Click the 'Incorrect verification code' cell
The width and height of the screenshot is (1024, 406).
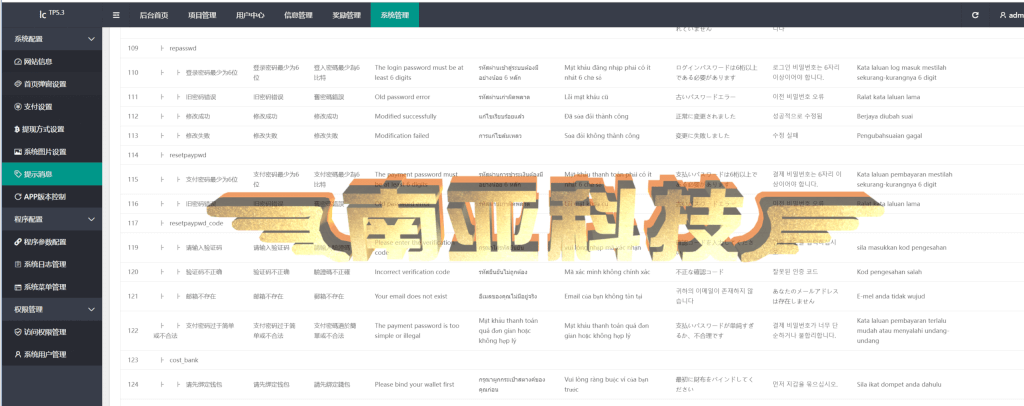tap(412, 272)
